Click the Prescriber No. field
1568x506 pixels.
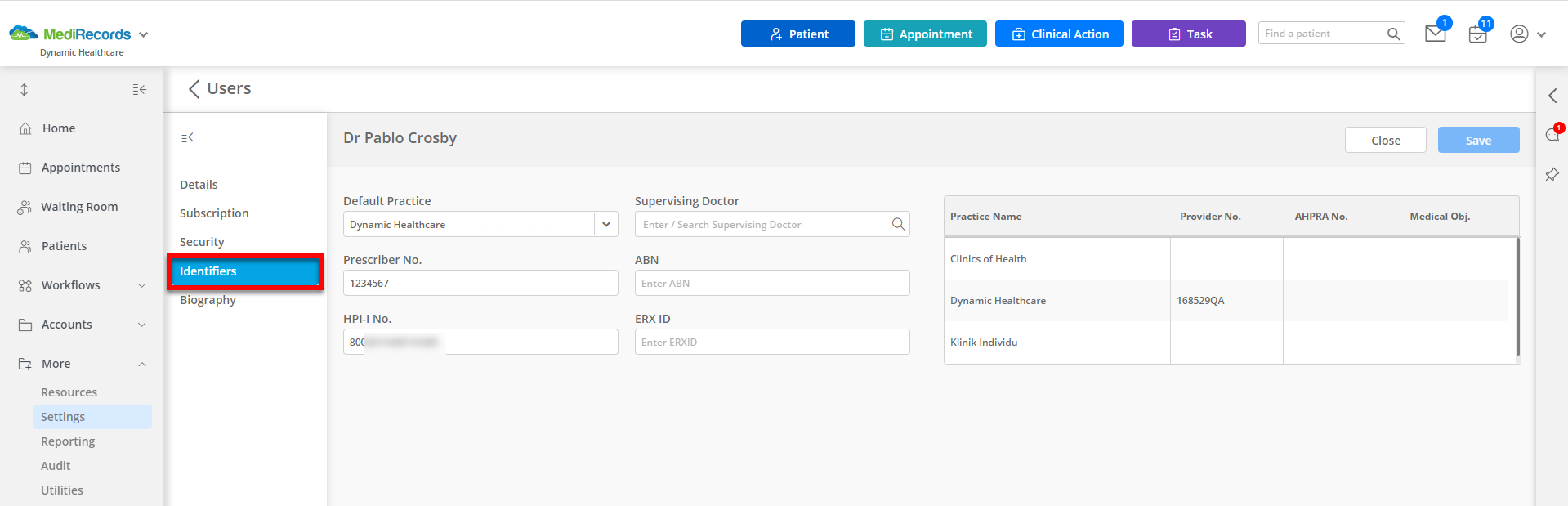pyautogui.click(x=480, y=283)
